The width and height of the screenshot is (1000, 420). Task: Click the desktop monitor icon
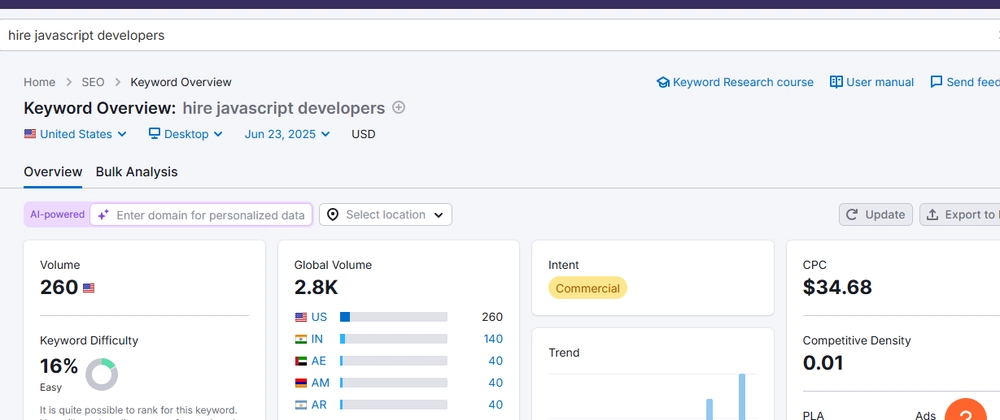(x=154, y=134)
